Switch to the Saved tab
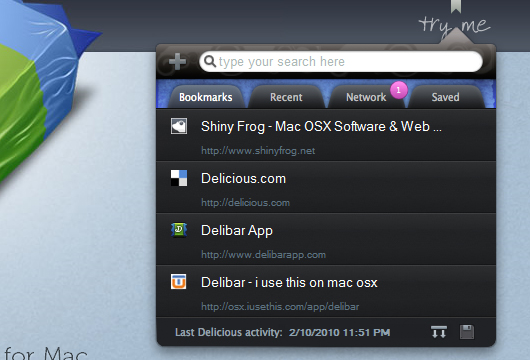The image size is (530, 360). click(445, 97)
